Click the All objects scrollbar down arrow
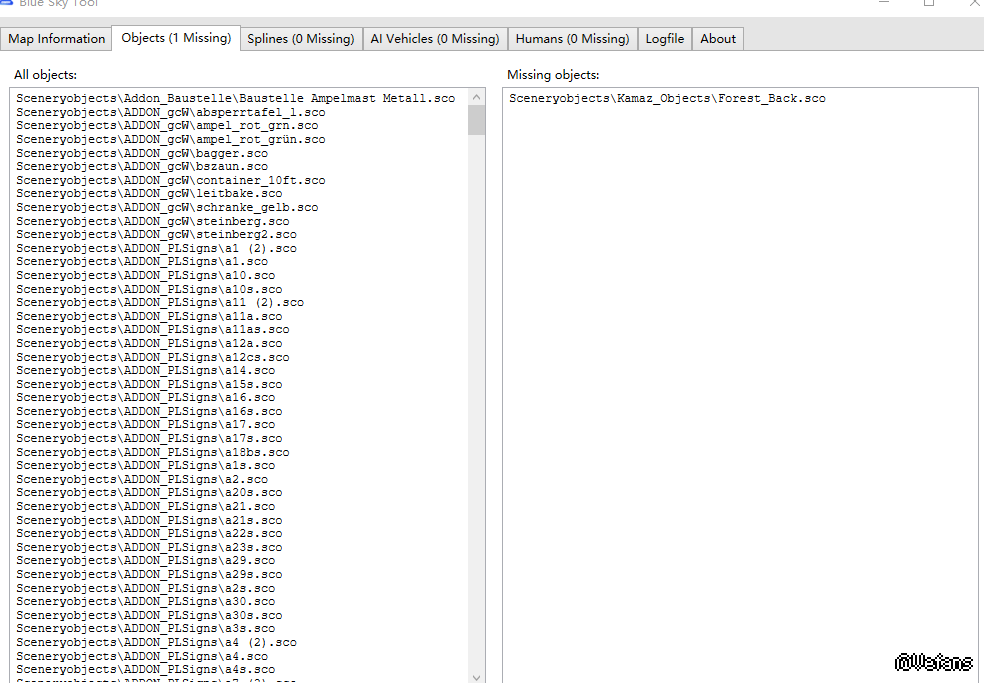The image size is (984, 683). tap(476, 675)
